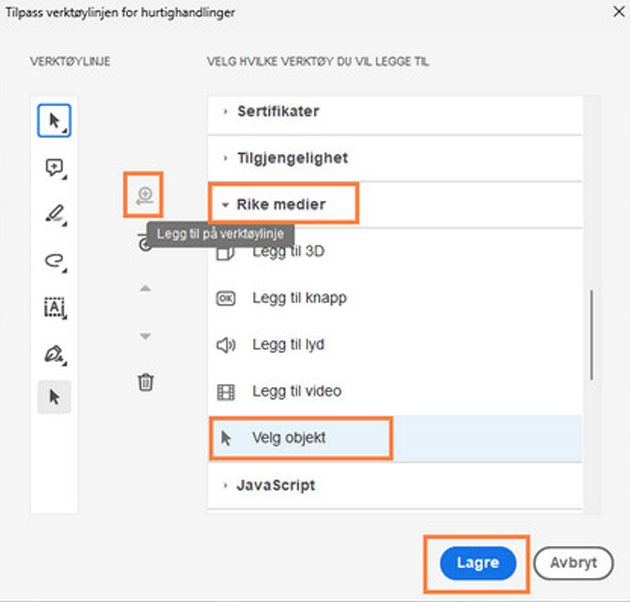Viewport: 630px width, 602px height.
Task: Click the add comment tool icon
Action: tap(54, 168)
